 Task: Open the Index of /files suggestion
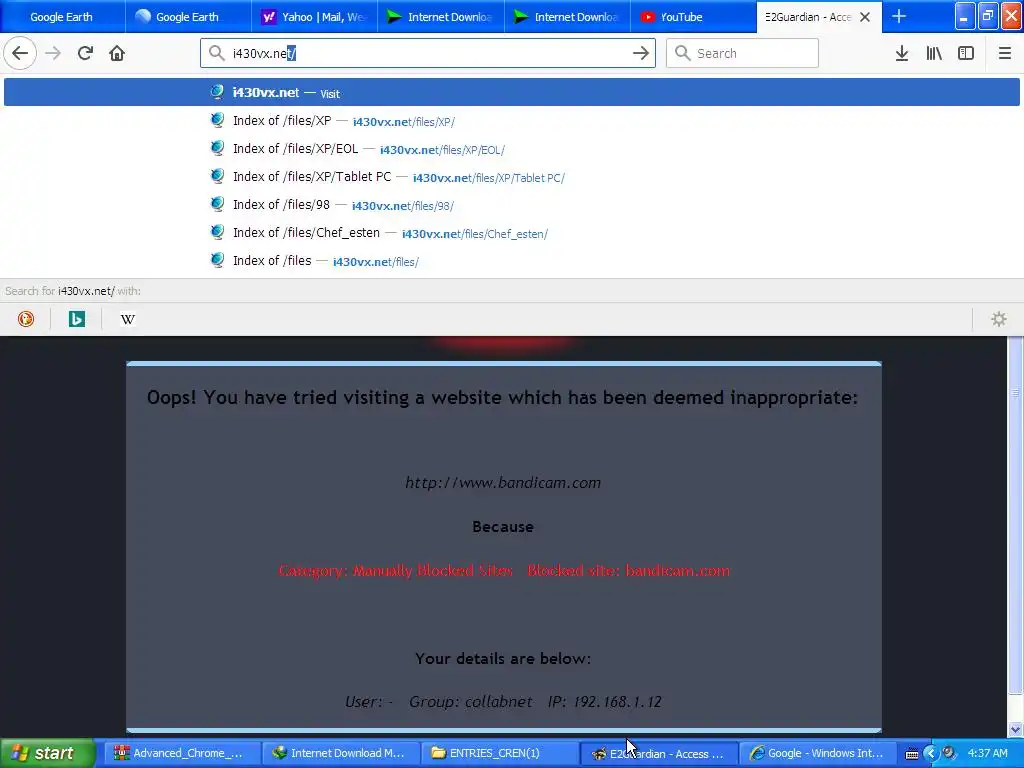tap(511, 261)
